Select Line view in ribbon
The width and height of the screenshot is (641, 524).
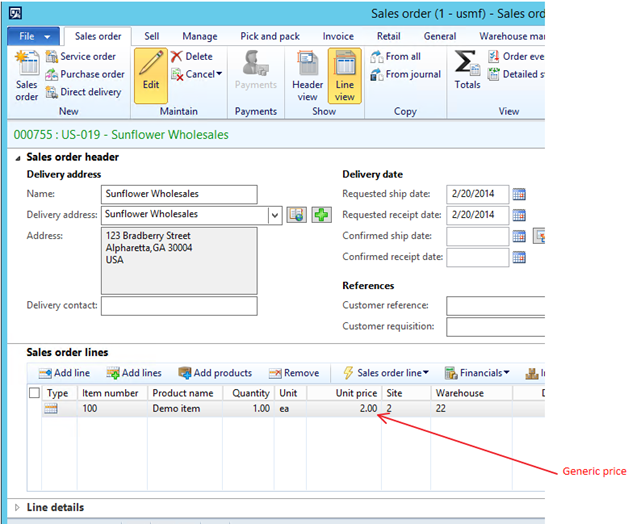[x=344, y=75]
